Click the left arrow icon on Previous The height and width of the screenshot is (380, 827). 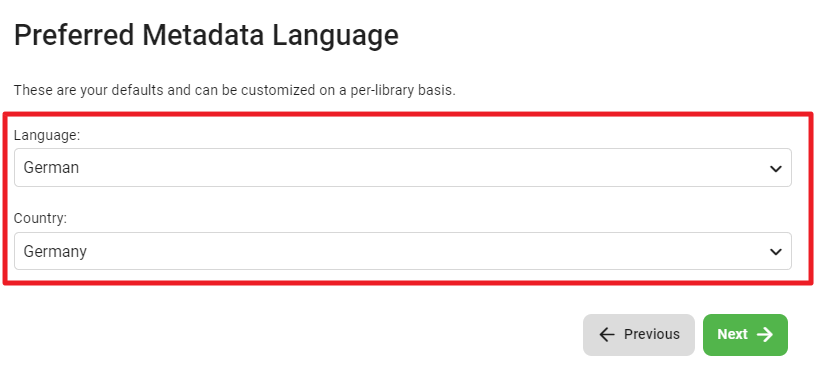click(x=607, y=335)
